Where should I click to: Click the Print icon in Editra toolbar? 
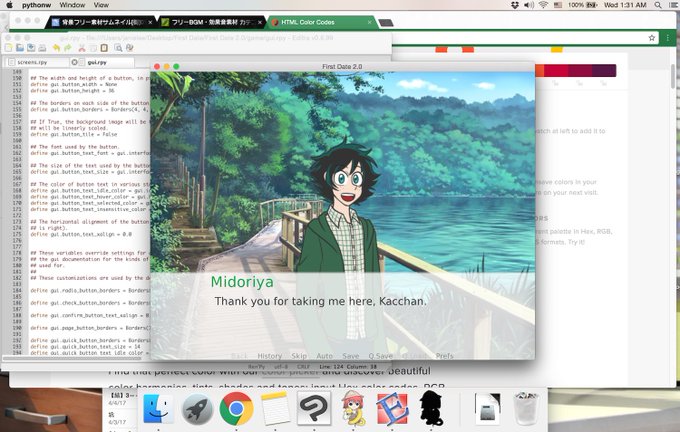tap(42, 48)
